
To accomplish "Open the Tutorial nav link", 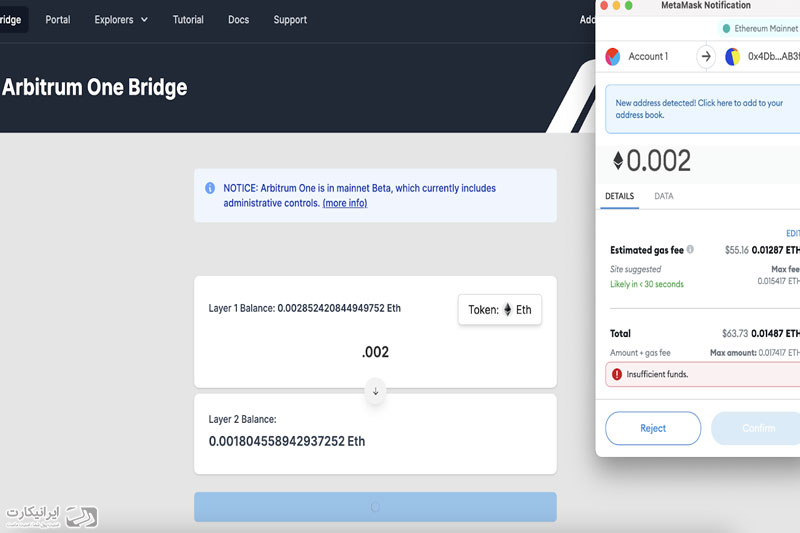I will (x=188, y=20).
